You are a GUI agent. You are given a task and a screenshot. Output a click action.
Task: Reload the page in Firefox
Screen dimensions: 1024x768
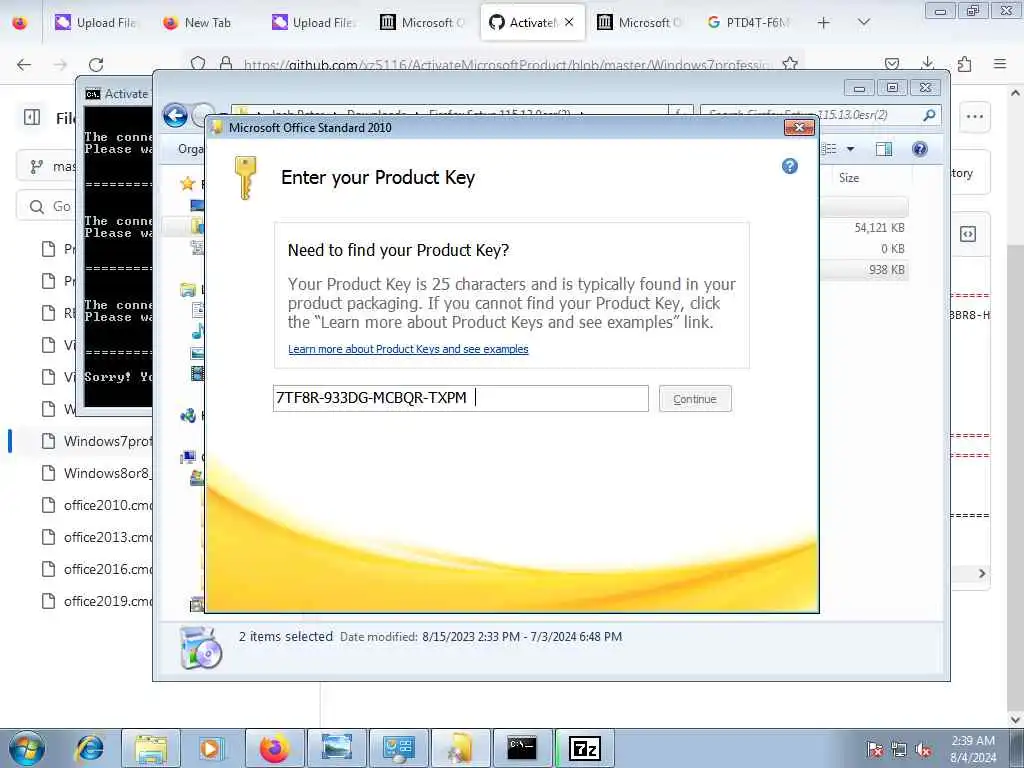96,64
